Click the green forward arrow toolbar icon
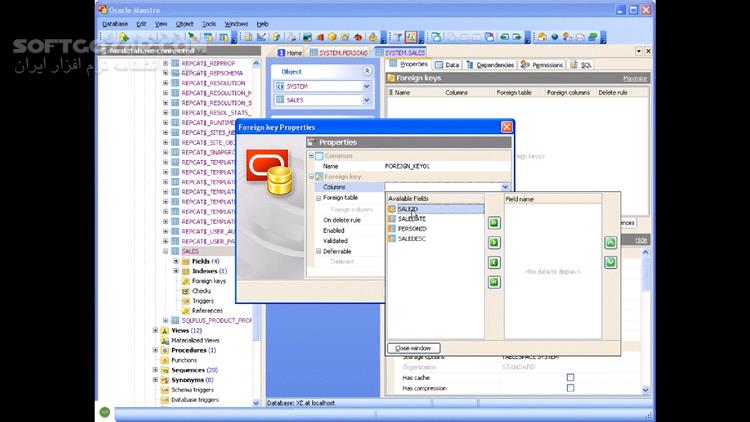750x422 pixels. click(517, 37)
